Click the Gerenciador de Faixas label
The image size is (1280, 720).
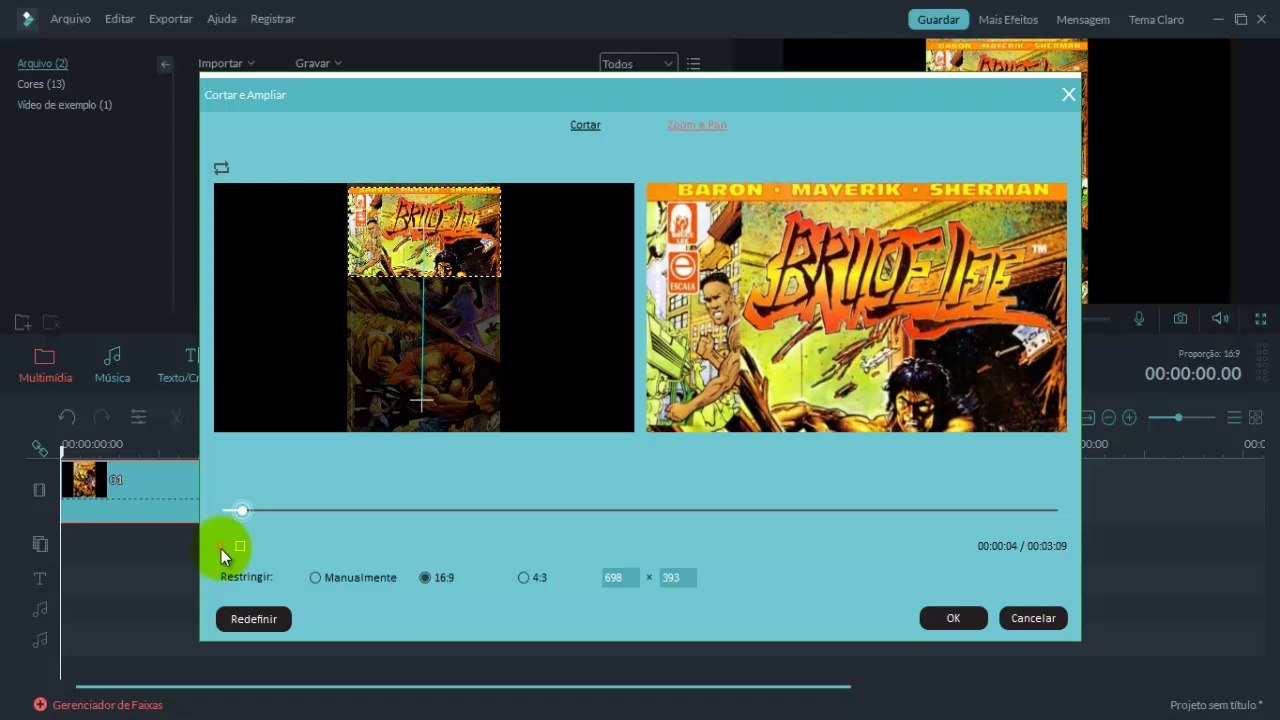[107, 705]
